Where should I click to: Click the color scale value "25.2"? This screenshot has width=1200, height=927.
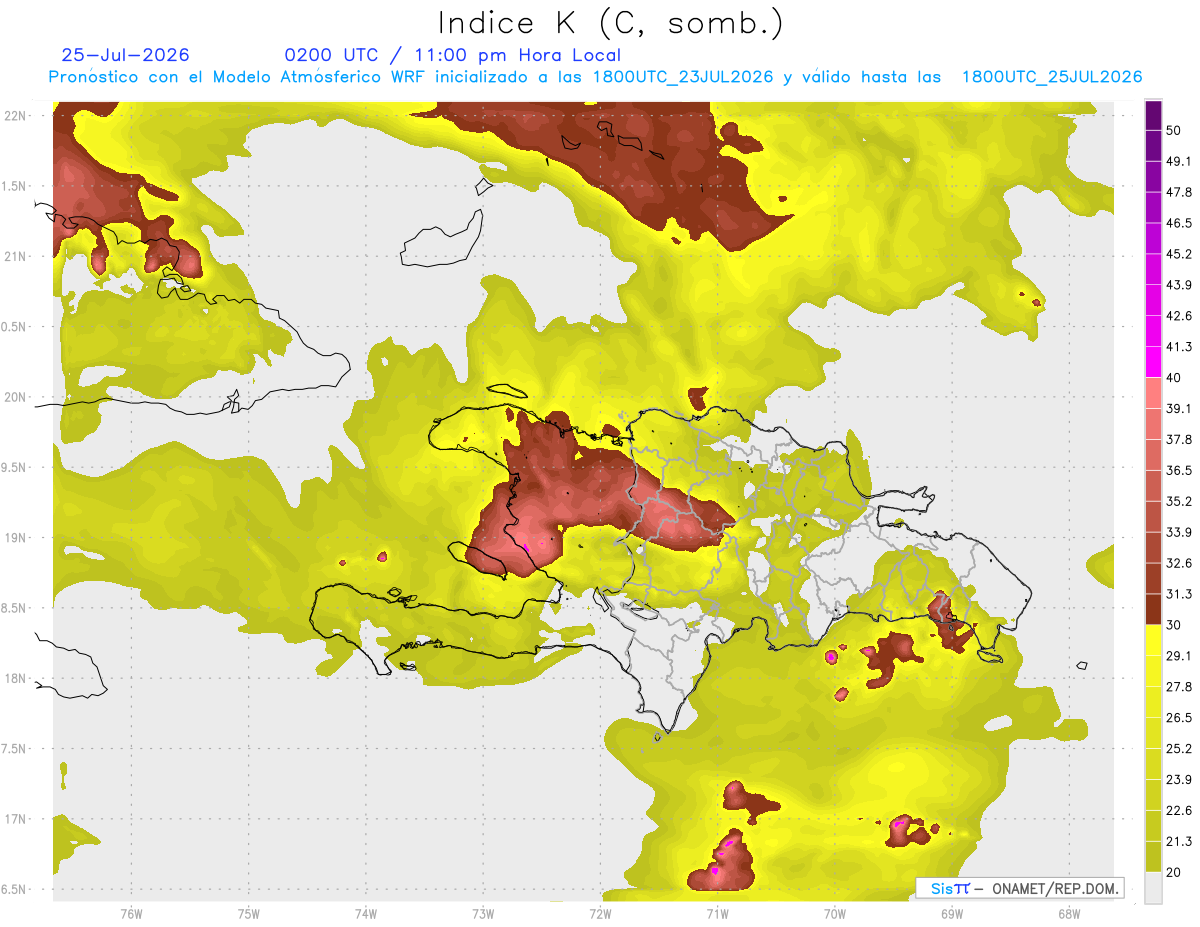(x=1179, y=749)
